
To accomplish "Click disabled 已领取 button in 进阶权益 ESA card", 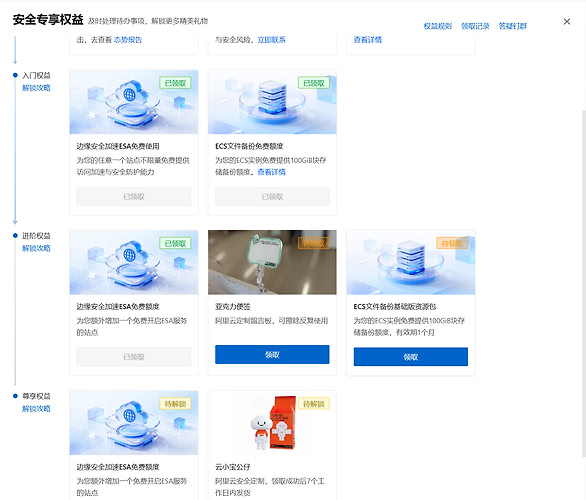I will [134, 357].
